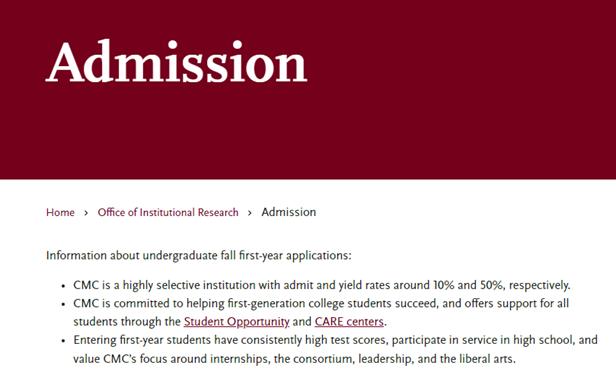Click the bullet dot before 'CMC is a highly selective'

pyautogui.click(x=63, y=286)
